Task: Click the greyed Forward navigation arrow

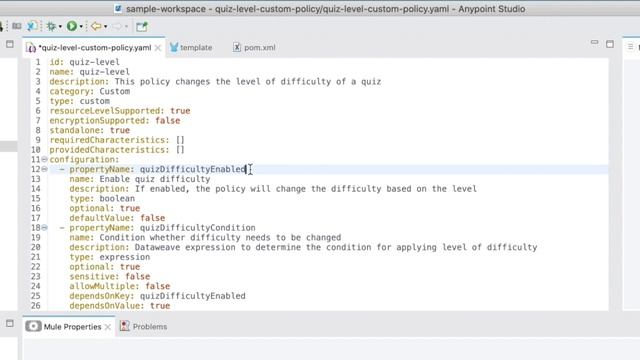Action: (117, 27)
